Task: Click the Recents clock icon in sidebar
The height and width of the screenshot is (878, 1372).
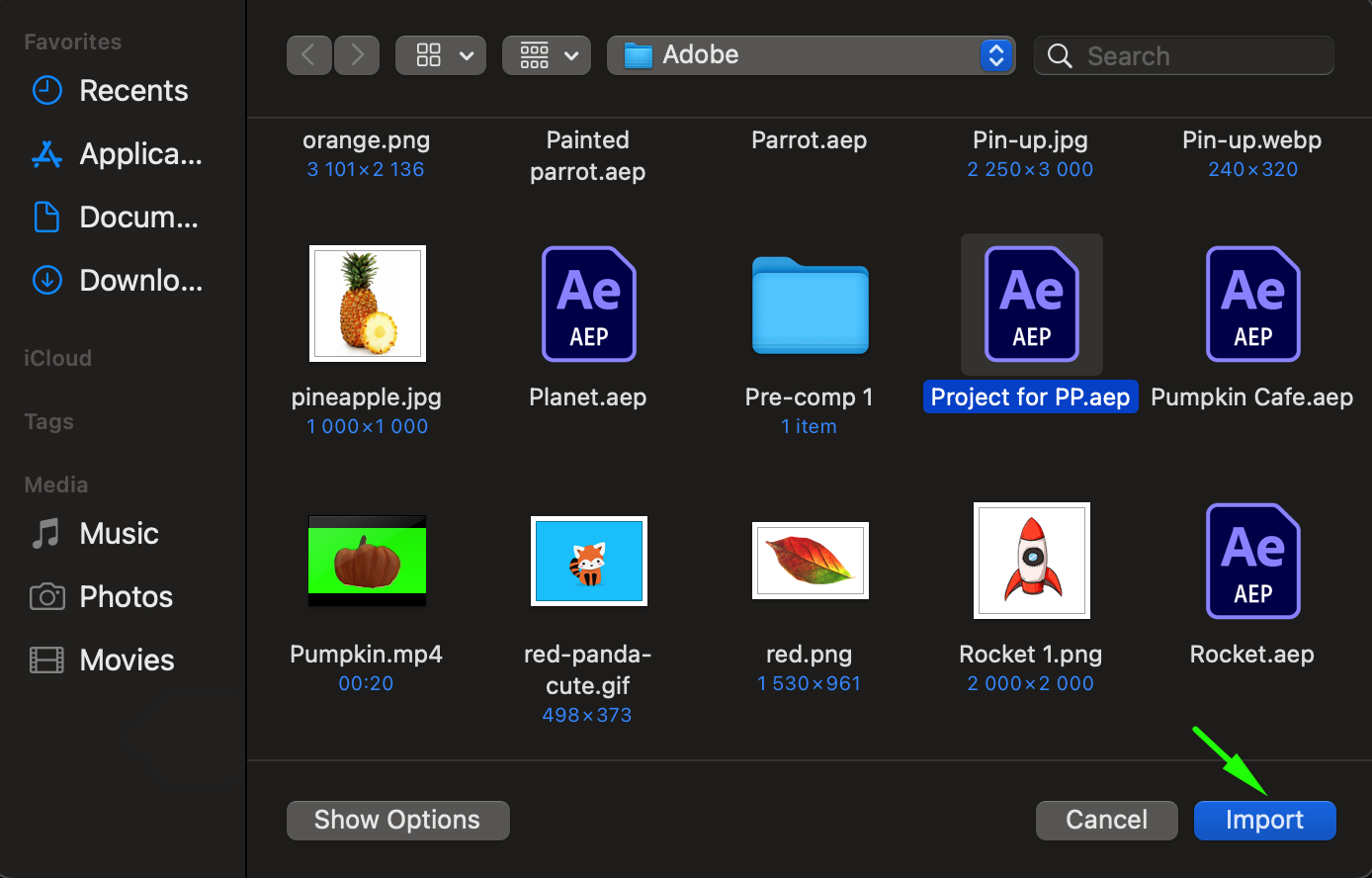Action: click(x=46, y=91)
